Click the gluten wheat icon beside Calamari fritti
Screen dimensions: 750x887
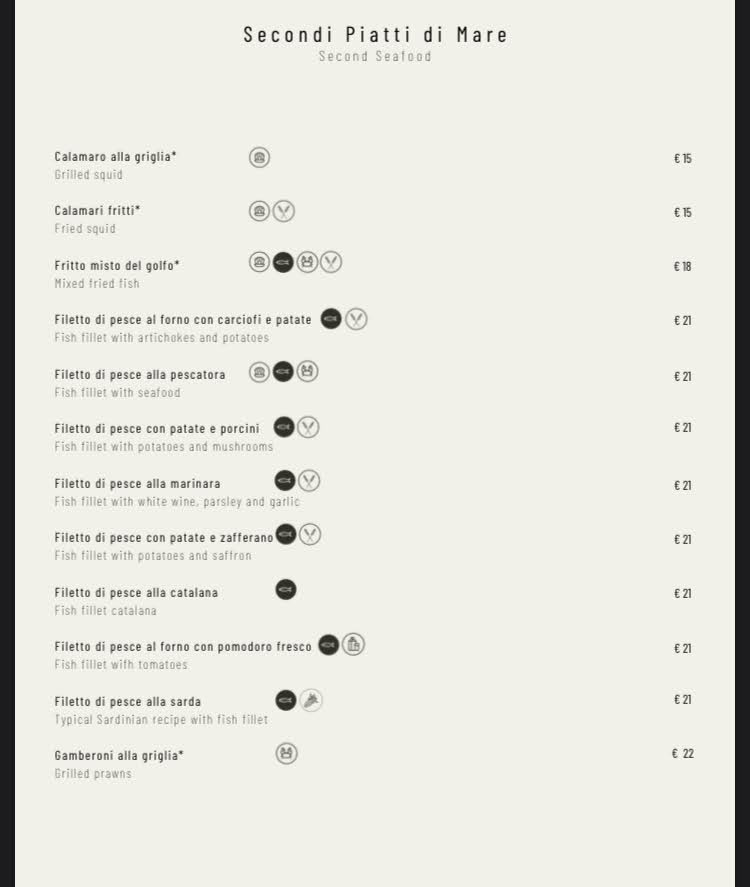coord(284,211)
